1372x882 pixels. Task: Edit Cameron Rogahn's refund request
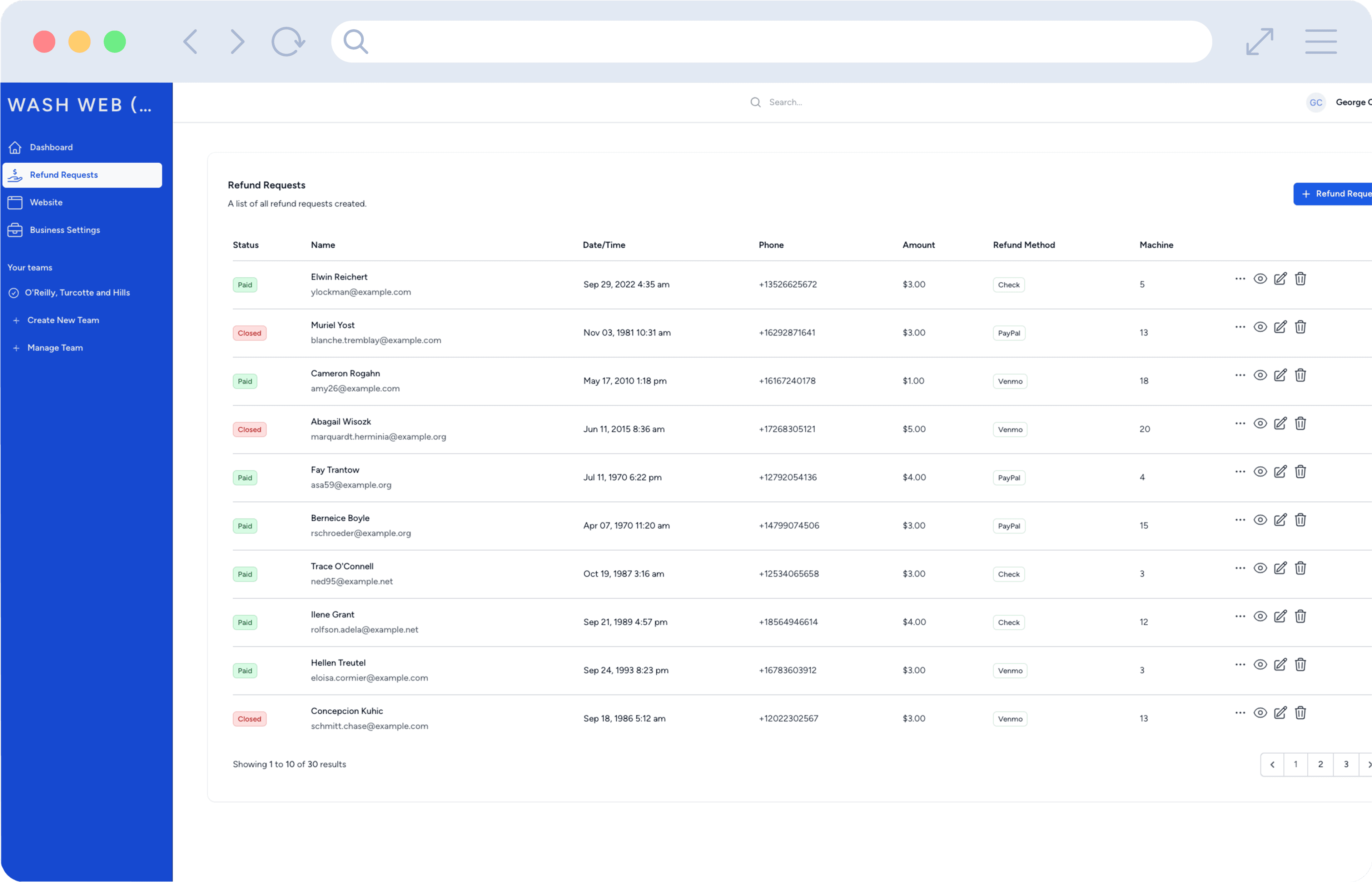coord(1281,375)
